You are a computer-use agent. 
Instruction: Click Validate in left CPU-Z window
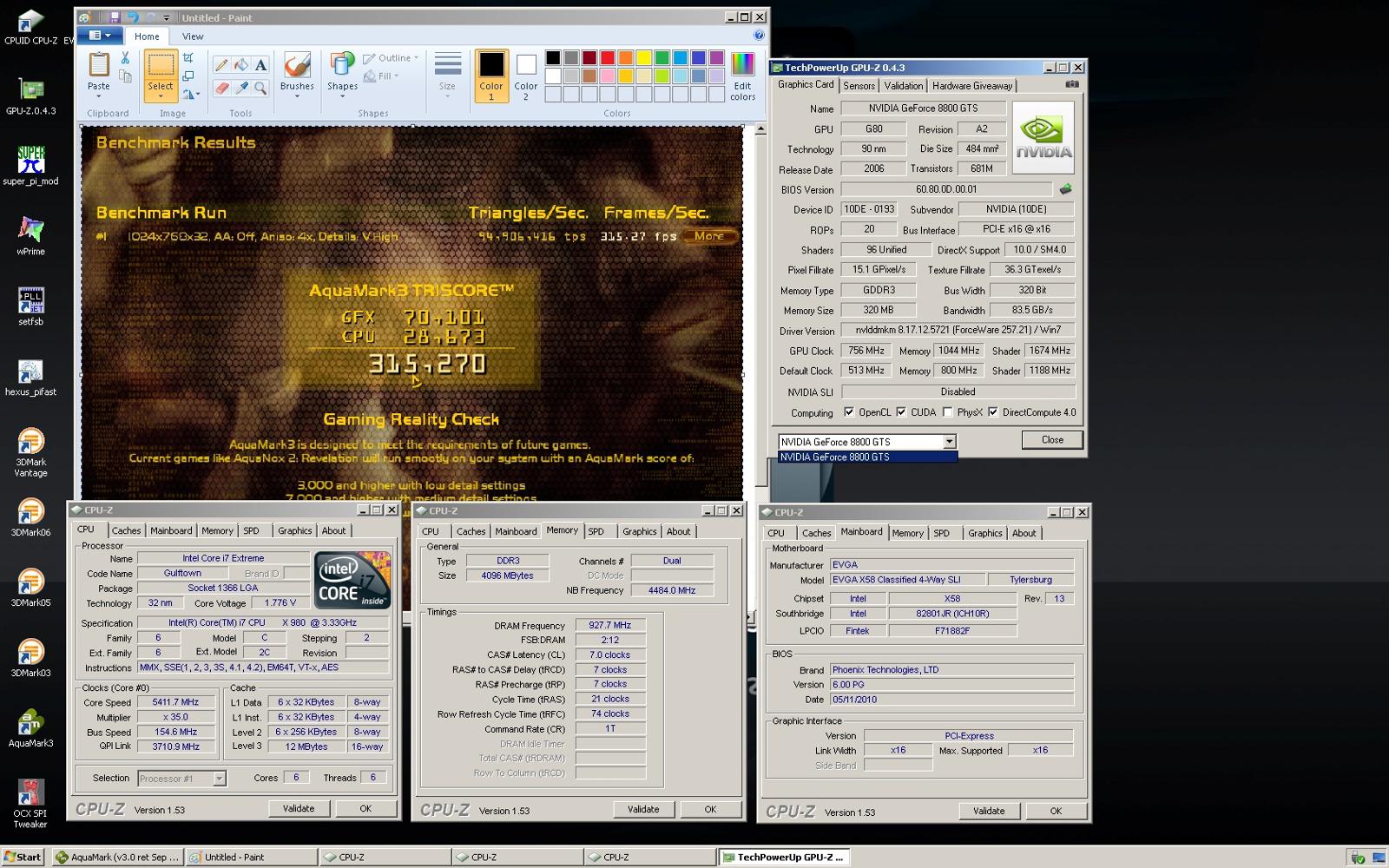[x=299, y=808]
